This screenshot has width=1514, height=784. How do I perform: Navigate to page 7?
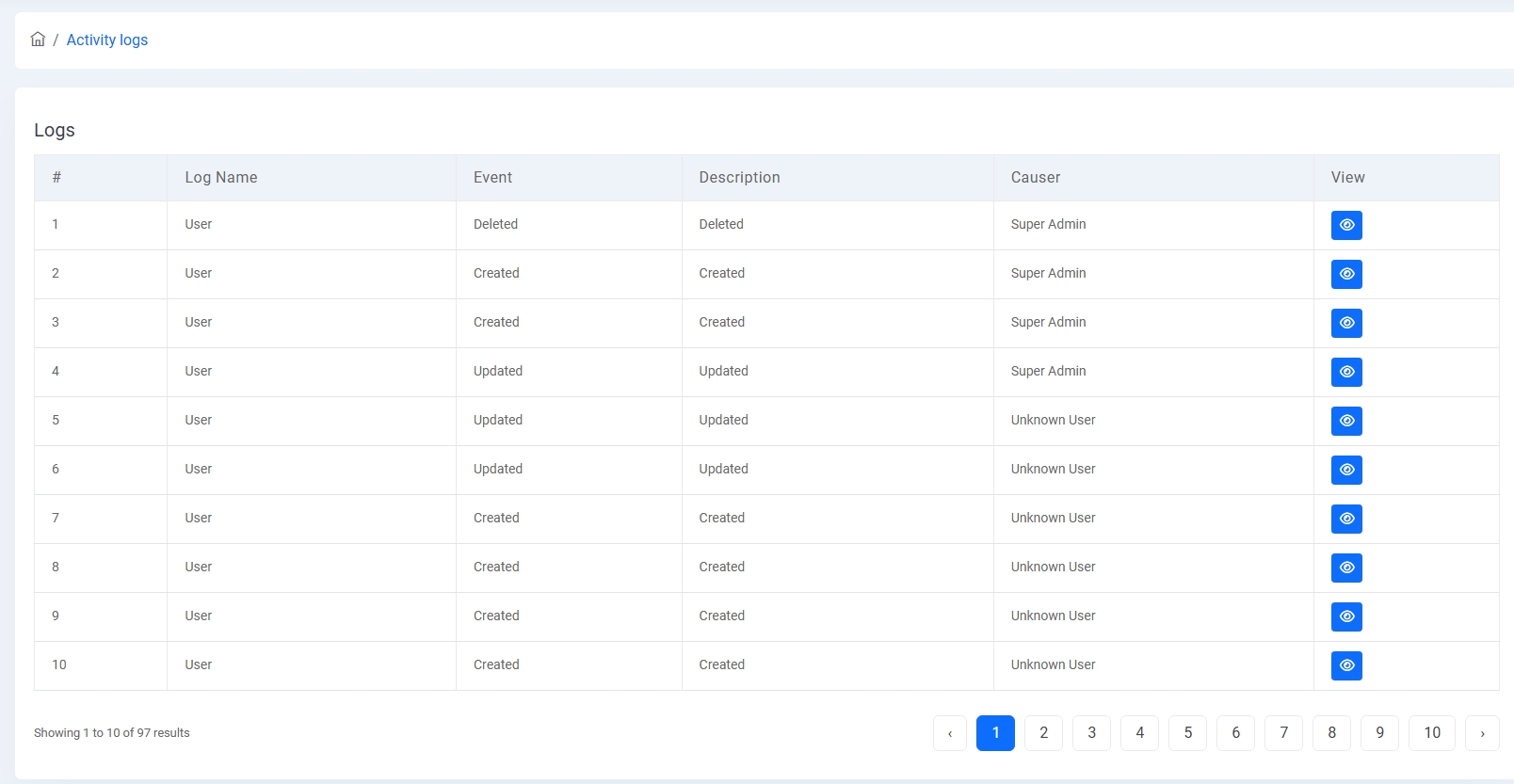pos(1283,733)
